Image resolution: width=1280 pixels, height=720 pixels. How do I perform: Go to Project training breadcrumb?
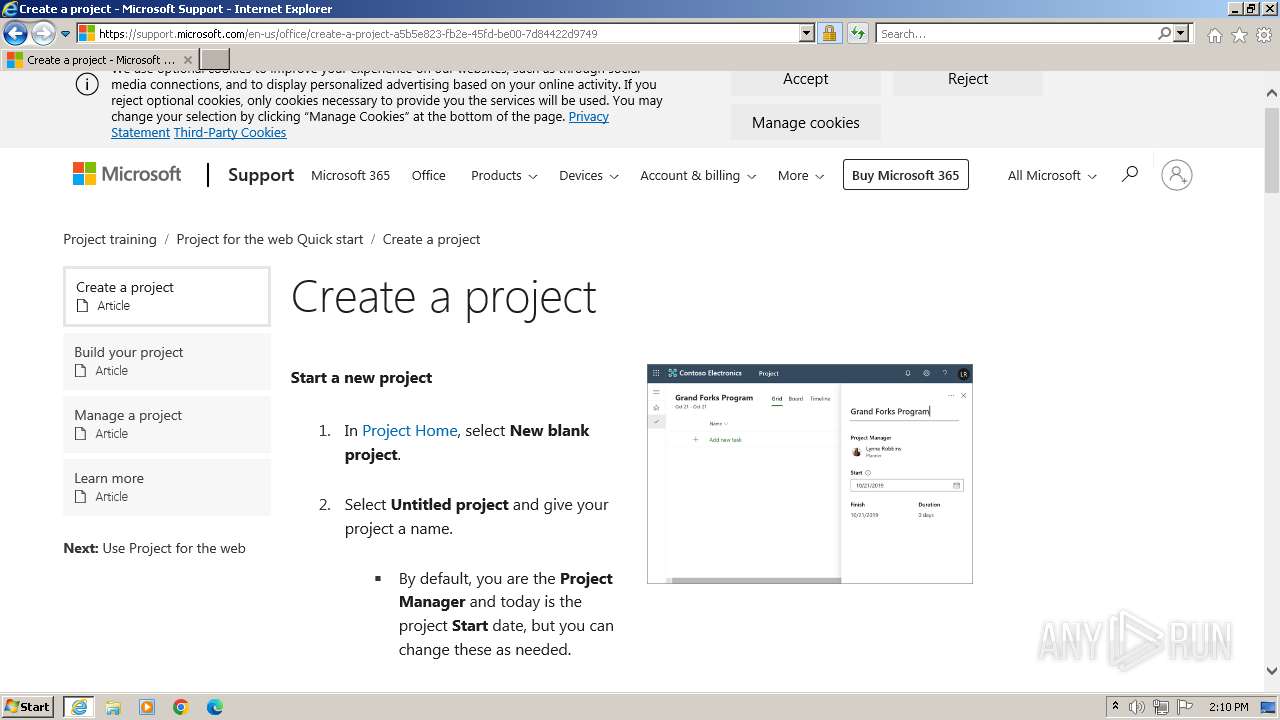click(x=110, y=239)
